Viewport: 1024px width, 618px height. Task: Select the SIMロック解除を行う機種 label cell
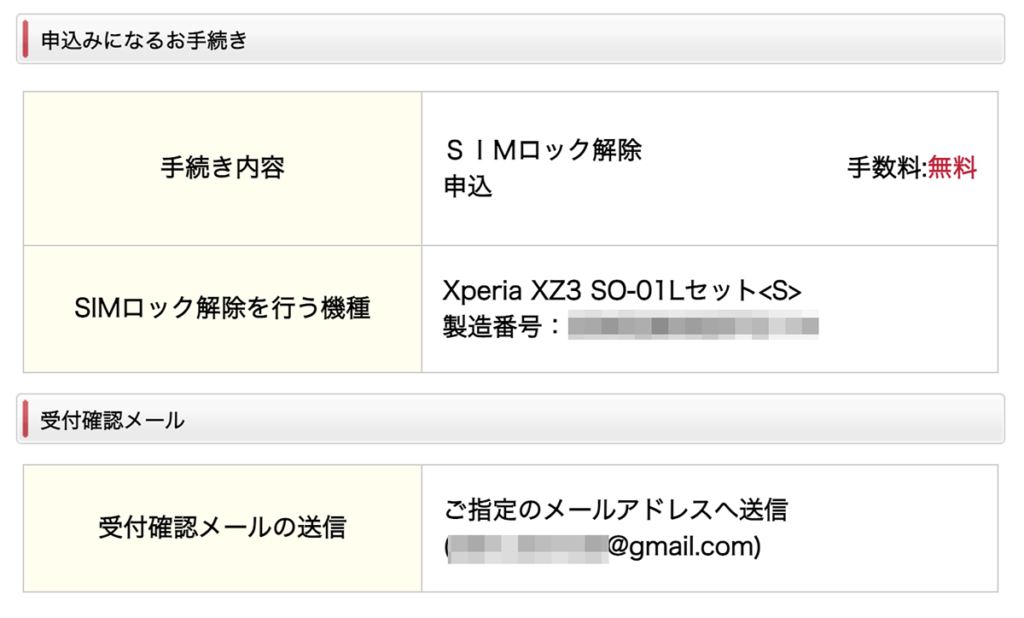click(223, 309)
